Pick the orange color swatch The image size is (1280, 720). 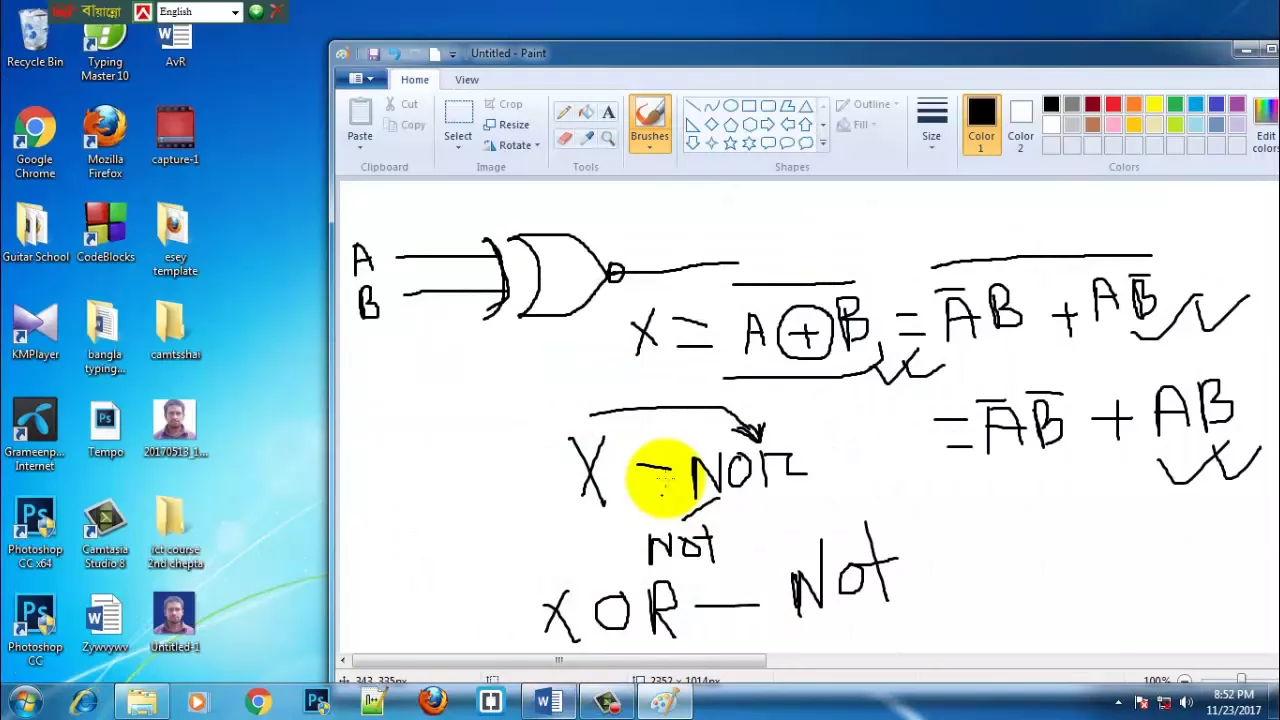click(x=1134, y=104)
